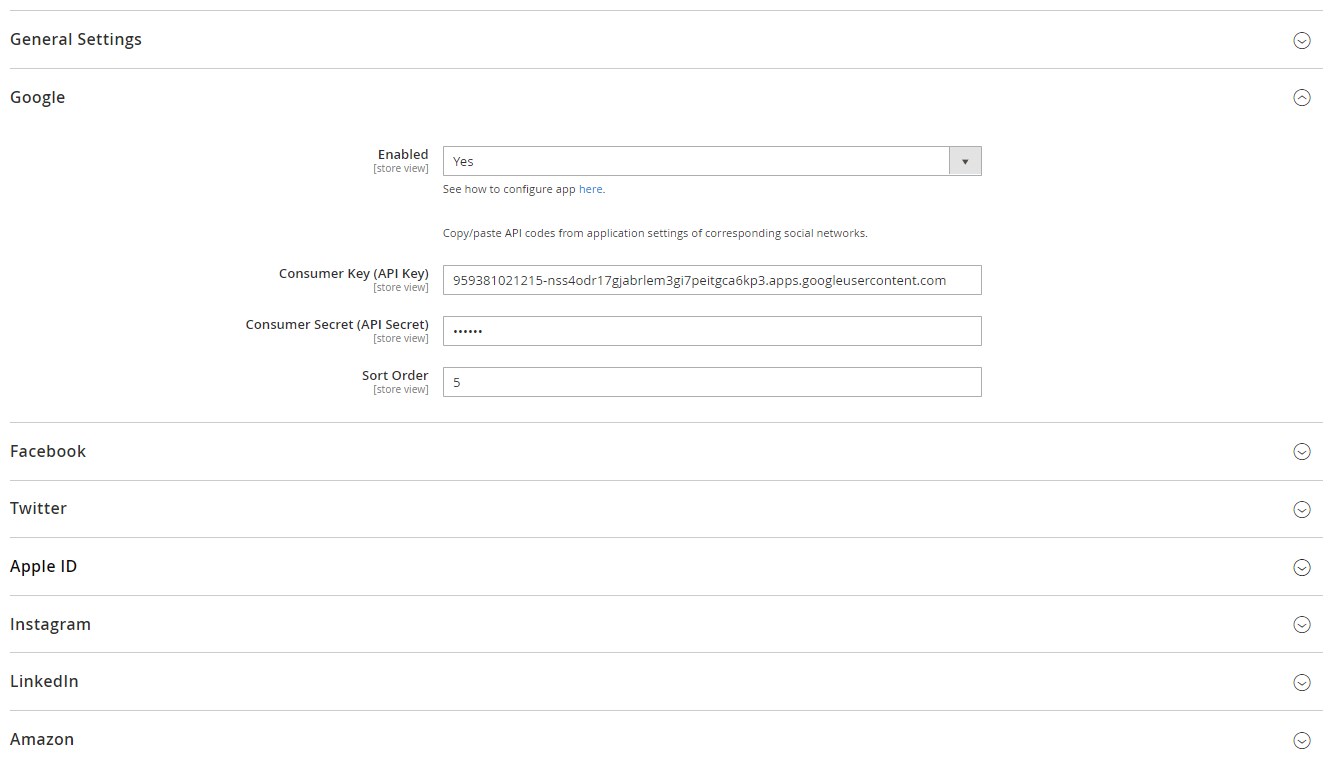The image size is (1331, 765).
Task: Expand the General Settings section chevron
Action: (x=1301, y=40)
